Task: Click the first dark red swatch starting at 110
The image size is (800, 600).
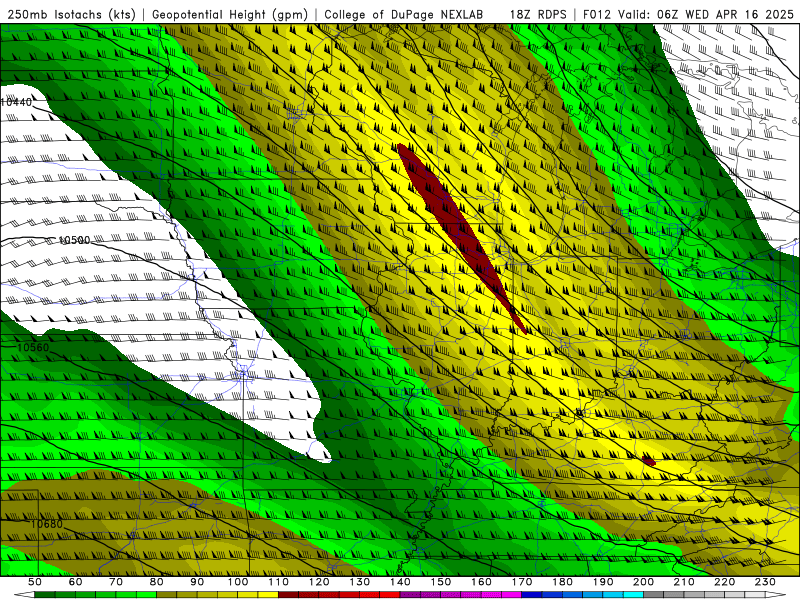Action: [x=288, y=595]
